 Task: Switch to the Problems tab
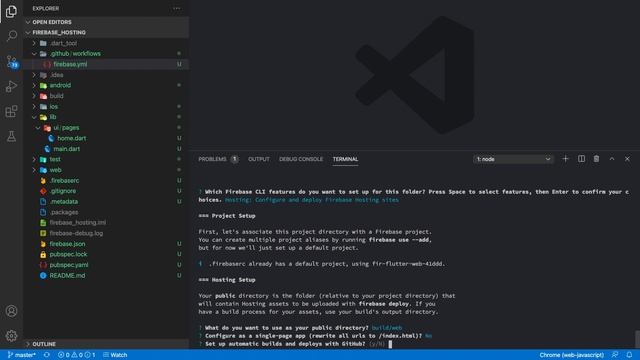point(212,159)
